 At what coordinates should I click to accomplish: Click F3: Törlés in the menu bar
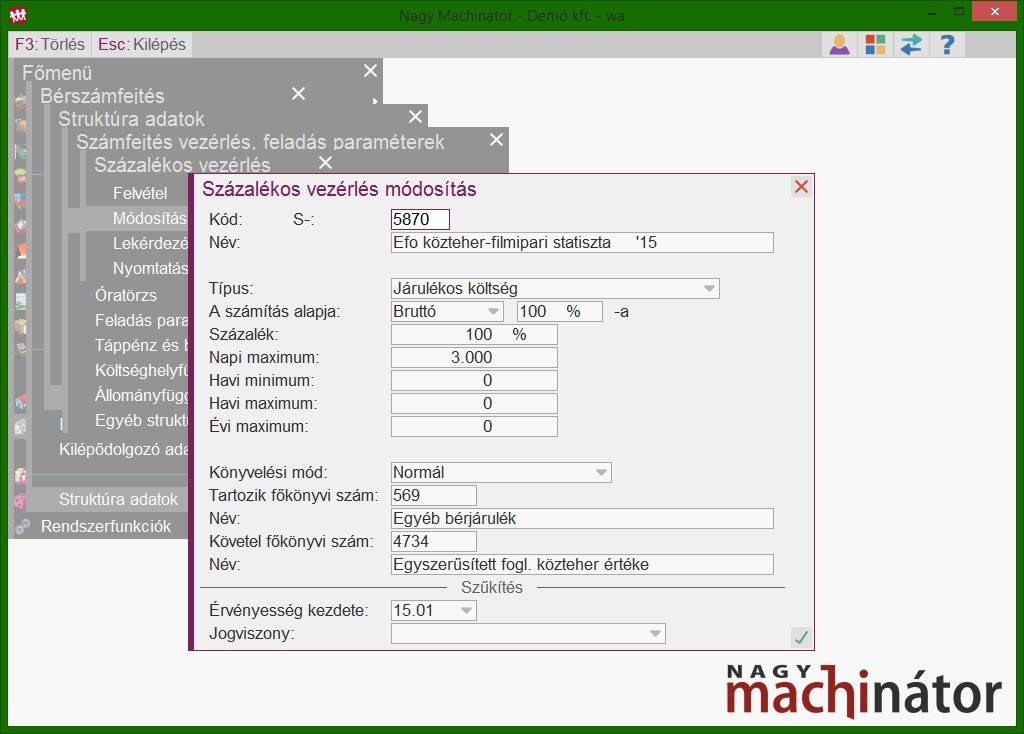[x=50, y=44]
